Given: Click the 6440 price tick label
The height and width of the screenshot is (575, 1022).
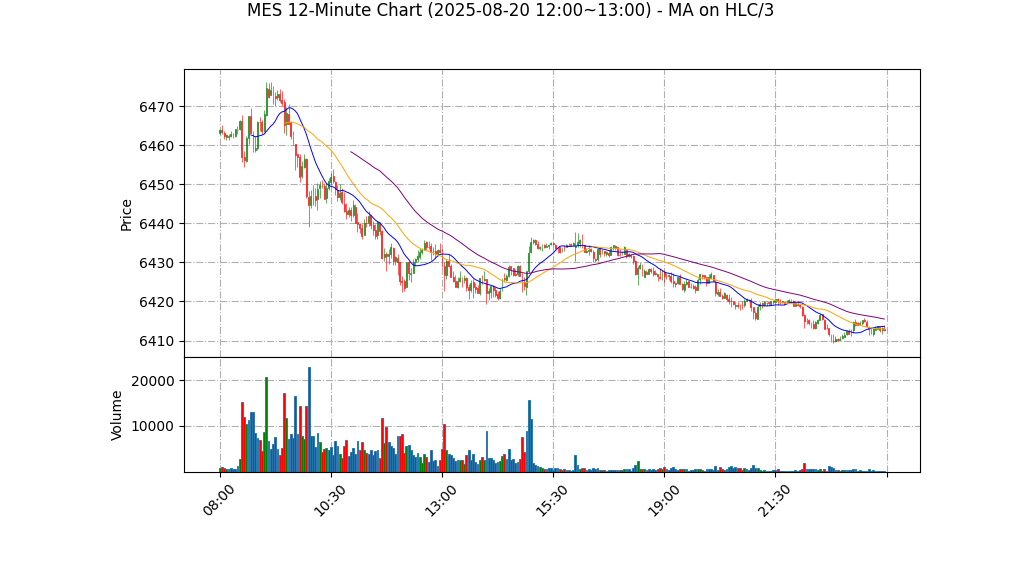Looking at the screenshot, I should [x=157, y=224].
